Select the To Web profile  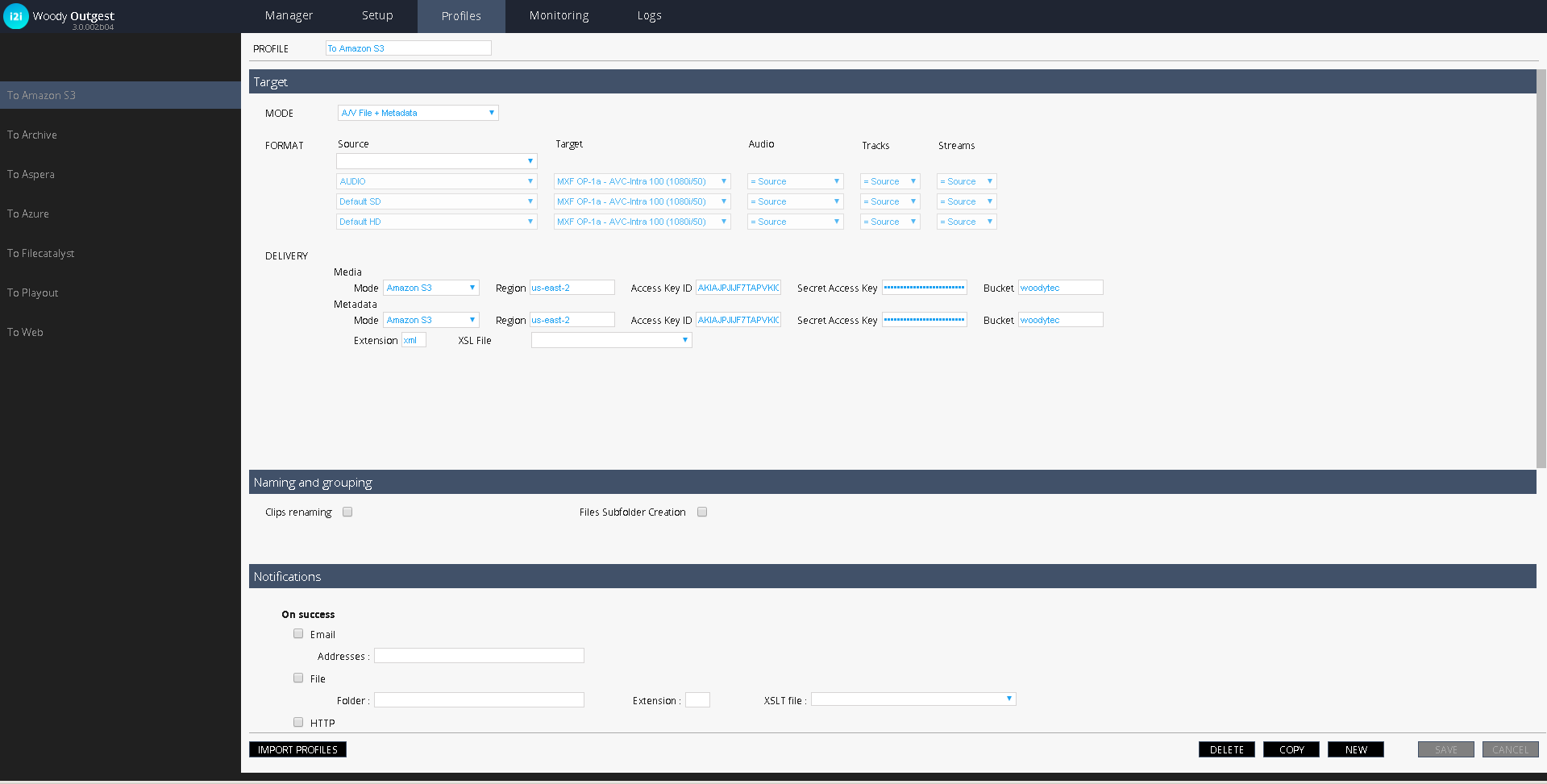pos(120,332)
